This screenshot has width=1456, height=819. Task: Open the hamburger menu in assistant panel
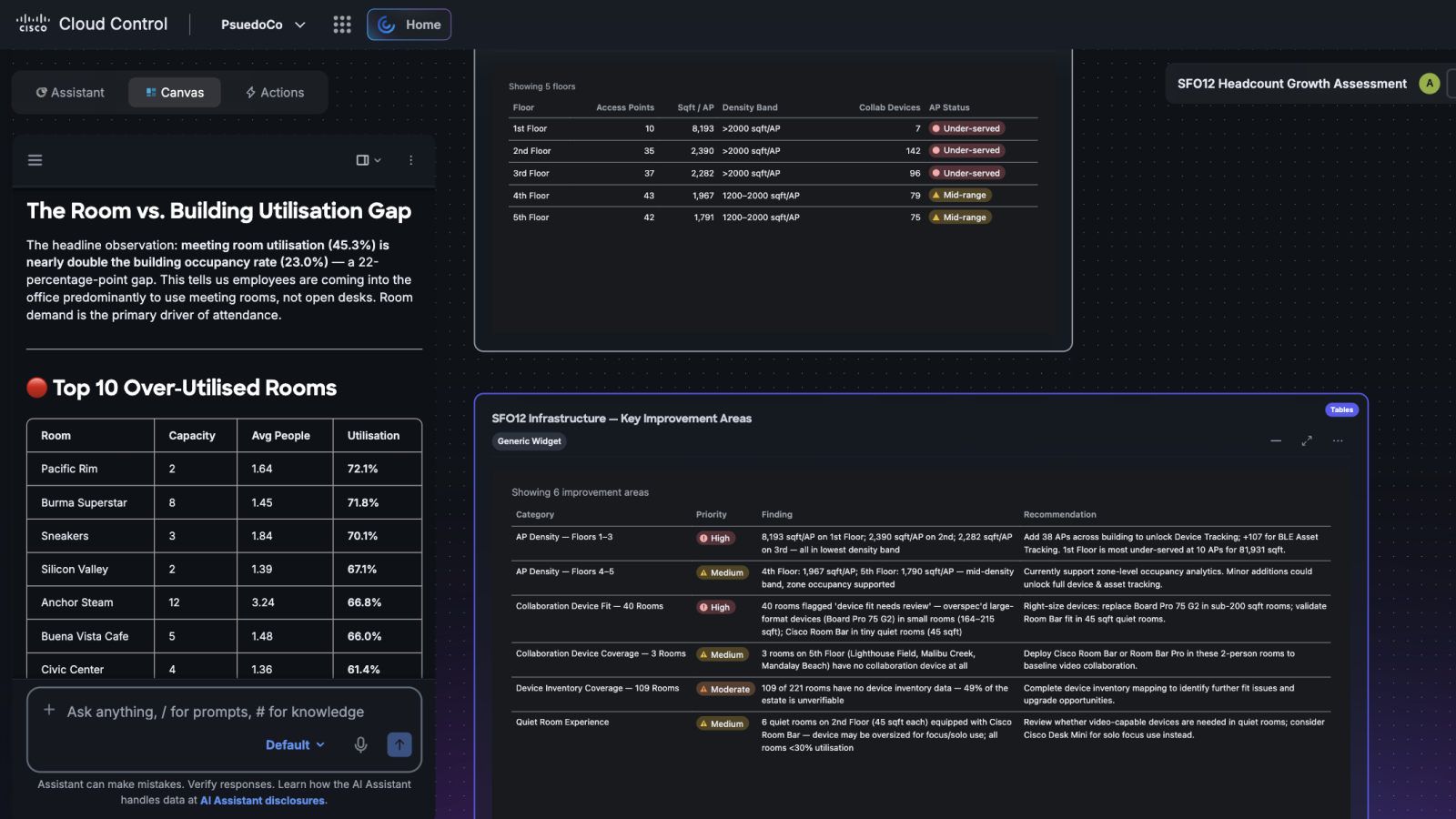click(x=35, y=160)
